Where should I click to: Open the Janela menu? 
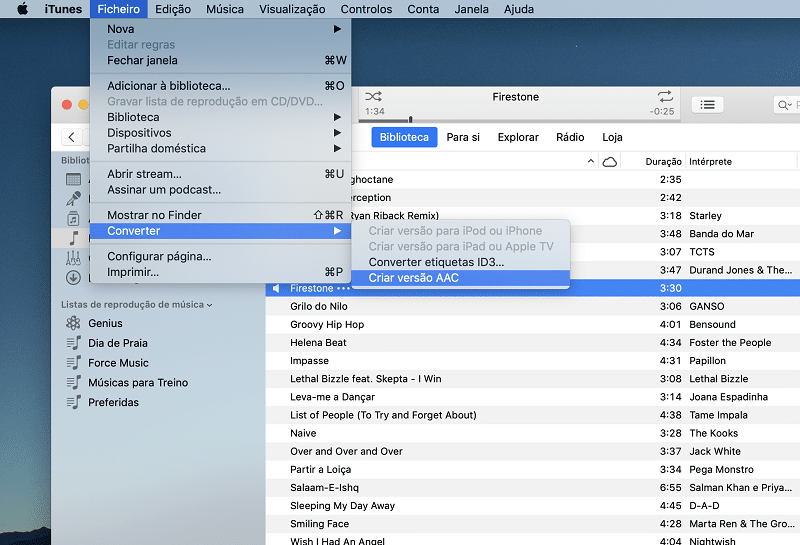[x=471, y=9]
